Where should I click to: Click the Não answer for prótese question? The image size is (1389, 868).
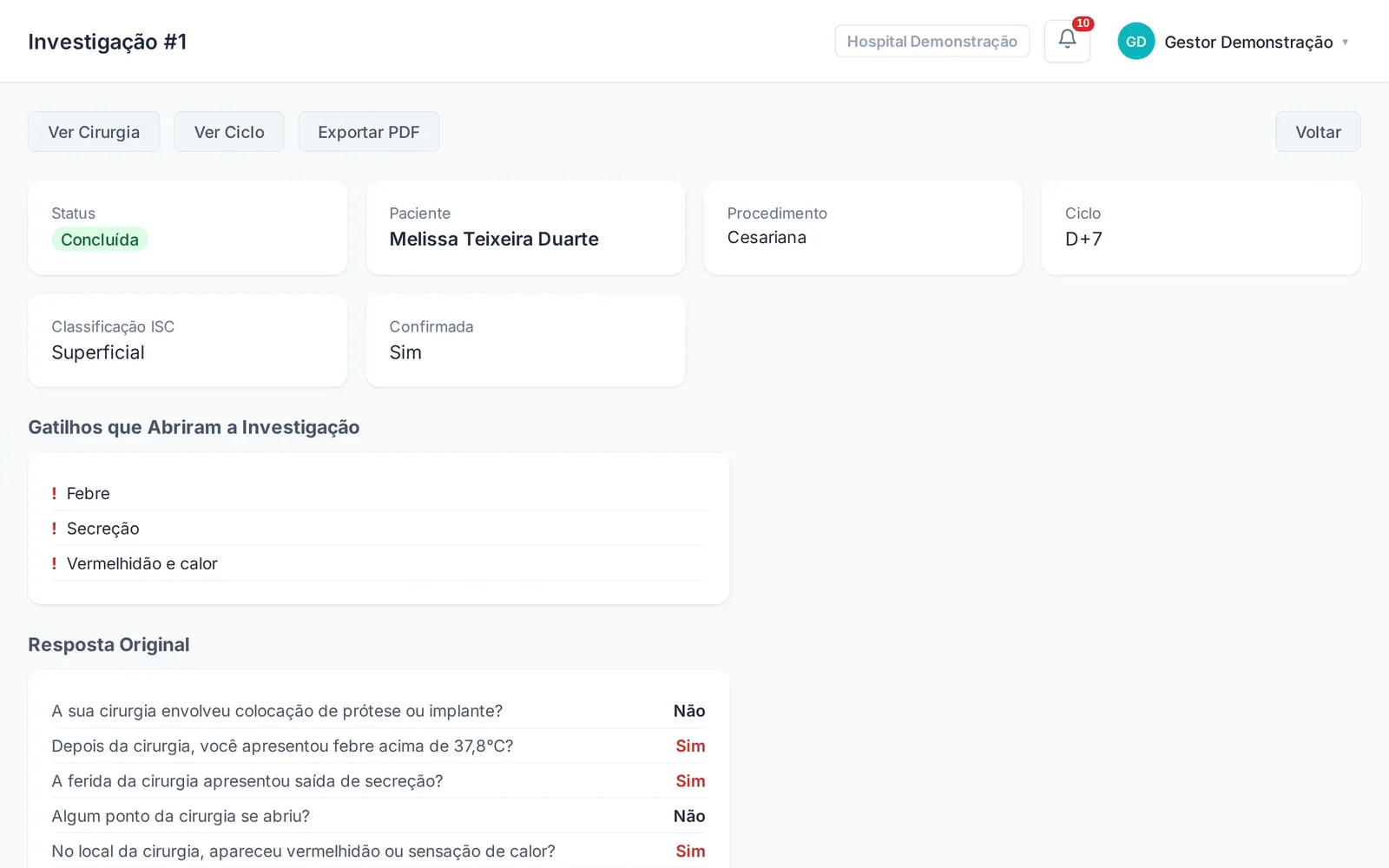(x=689, y=711)
